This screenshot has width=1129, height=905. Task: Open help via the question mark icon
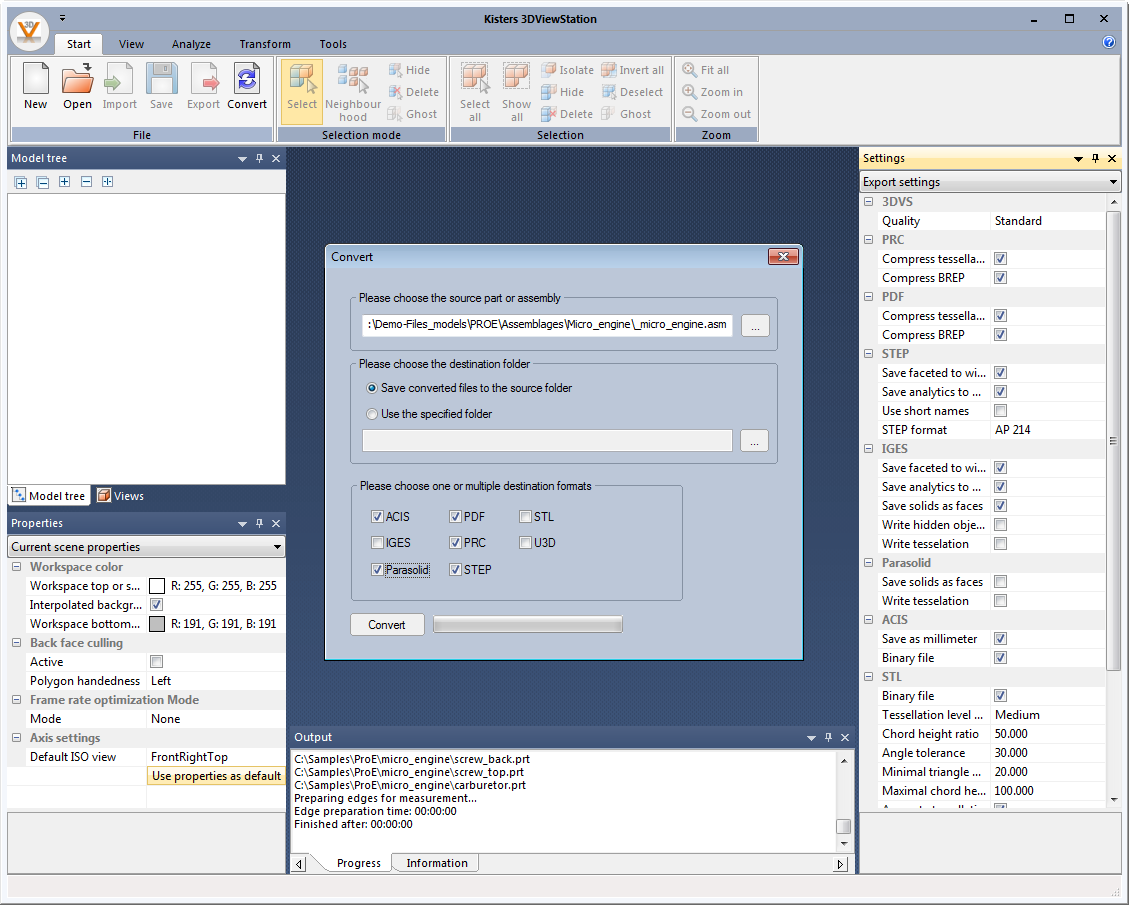pyautogui.click(x=1109, y=42)
